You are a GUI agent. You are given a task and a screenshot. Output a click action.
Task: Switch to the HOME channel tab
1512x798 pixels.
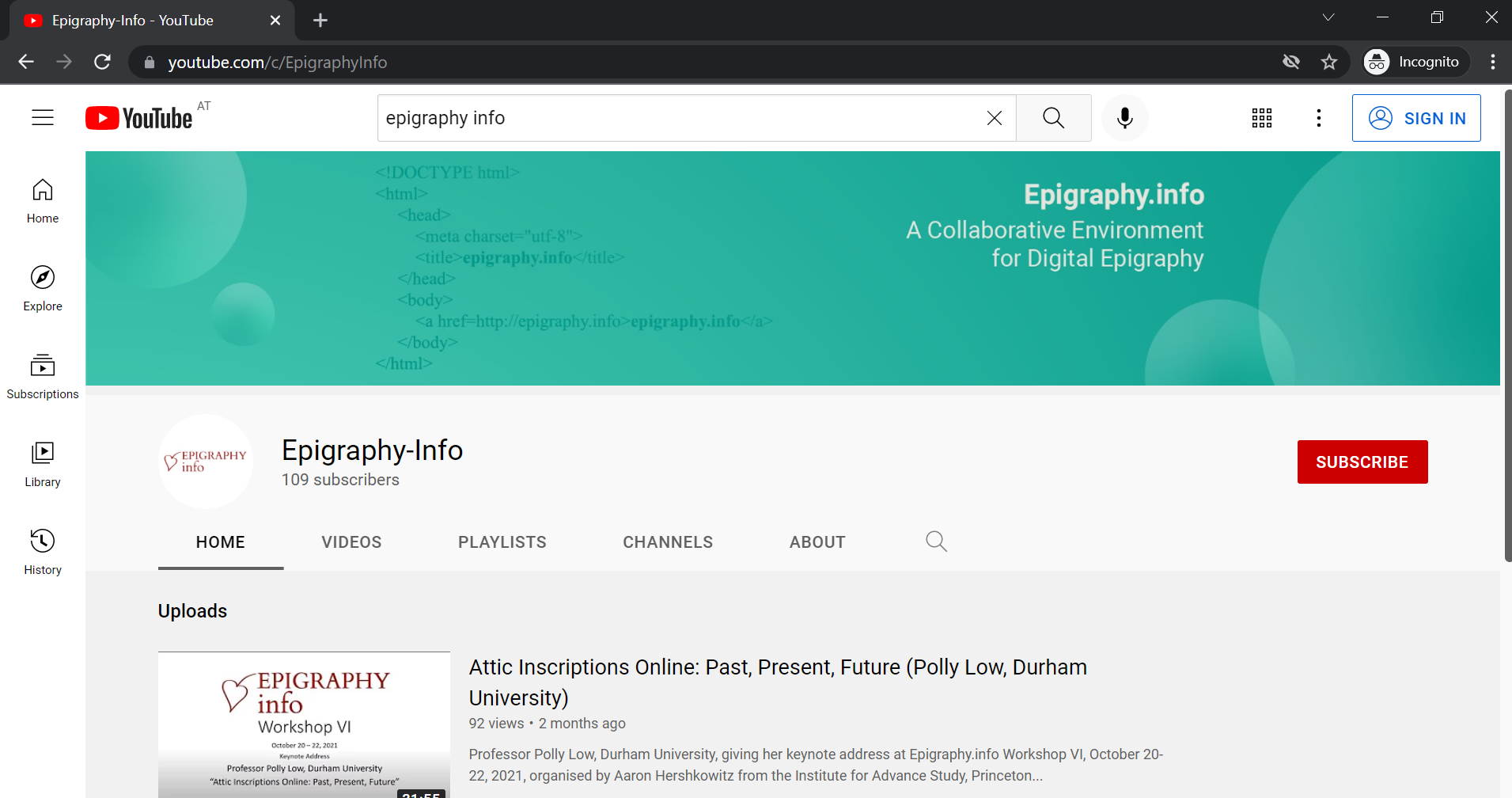tap(221, 542)
